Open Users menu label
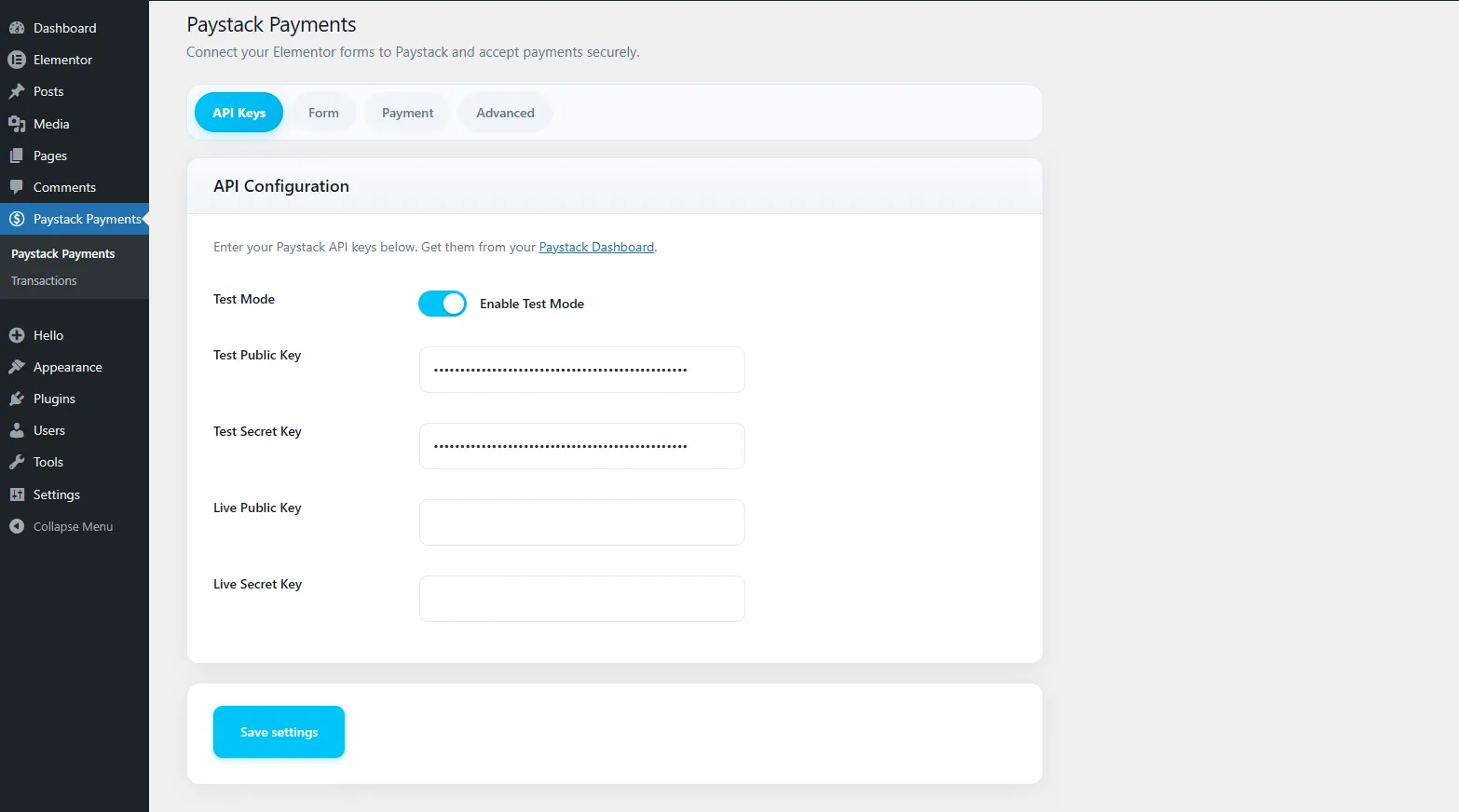This screenshot has width=1459, height=812. (x=49, y=430)
